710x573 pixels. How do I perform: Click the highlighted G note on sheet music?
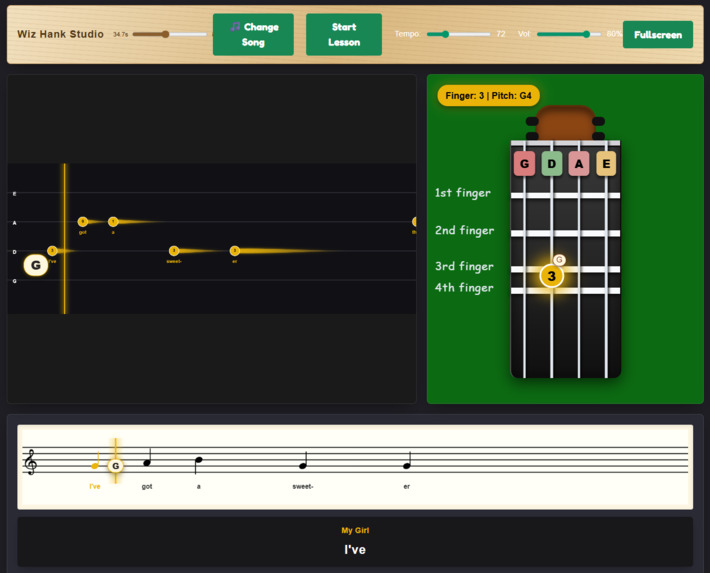click(115, 466)
